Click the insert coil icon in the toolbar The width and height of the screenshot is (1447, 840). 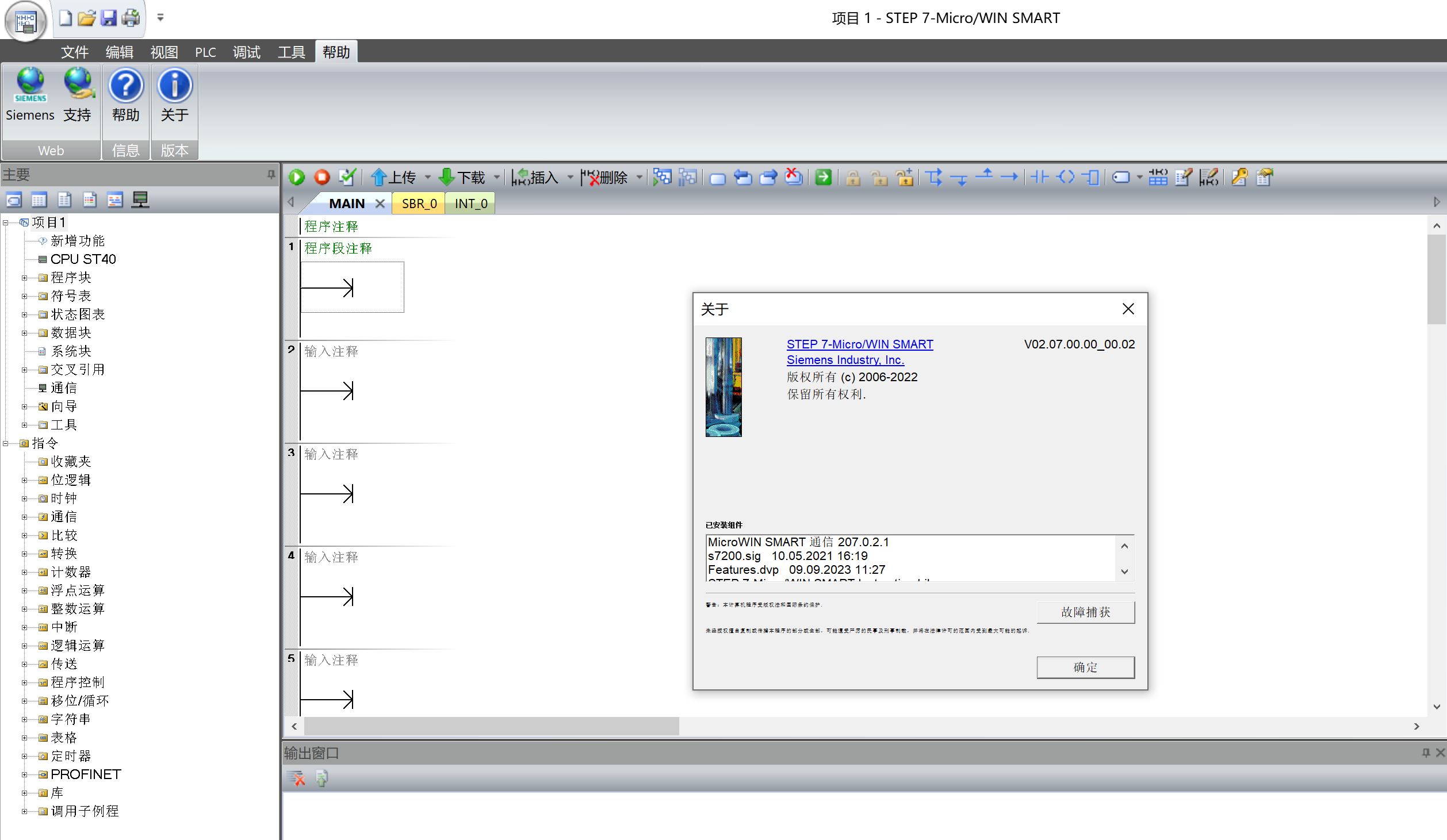coord(1066,177)
